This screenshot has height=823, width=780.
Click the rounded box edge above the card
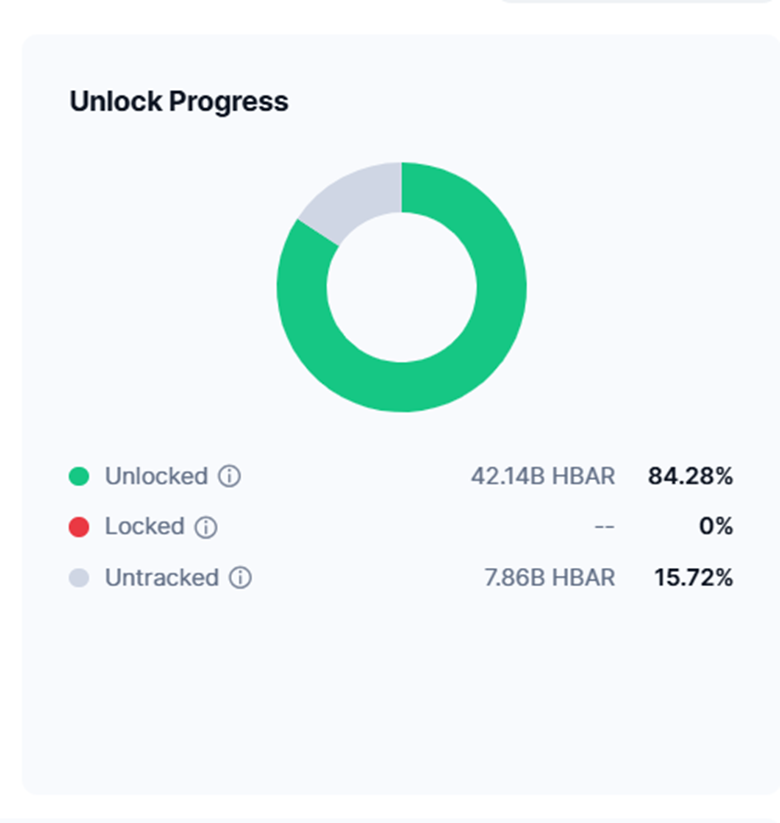pyautogui.click(x=640, y=3)
